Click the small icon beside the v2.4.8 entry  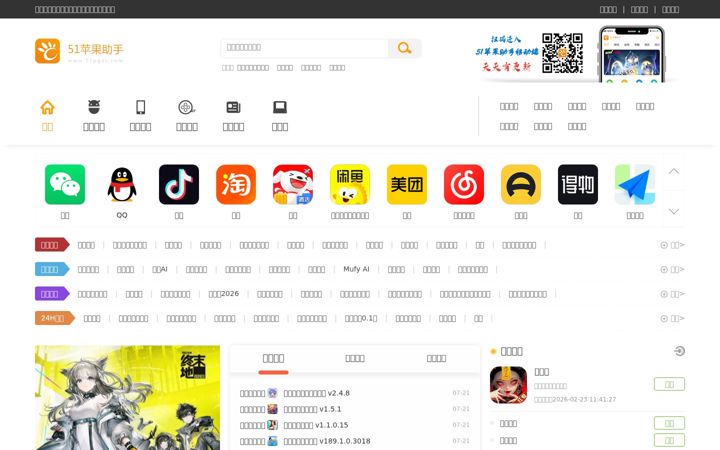point(273,393)
